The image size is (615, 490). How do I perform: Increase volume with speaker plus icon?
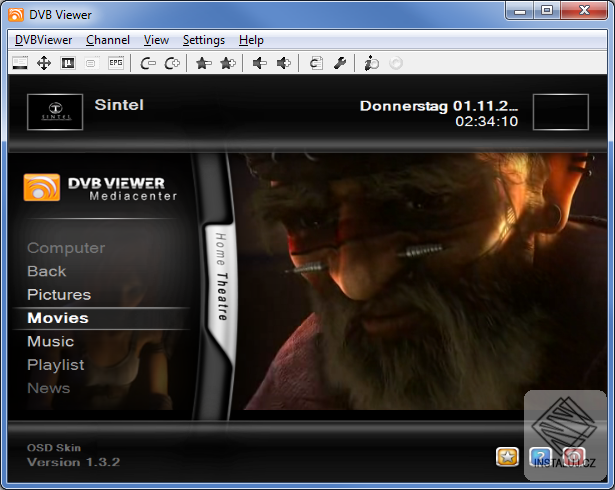click(x=284, y=63)
